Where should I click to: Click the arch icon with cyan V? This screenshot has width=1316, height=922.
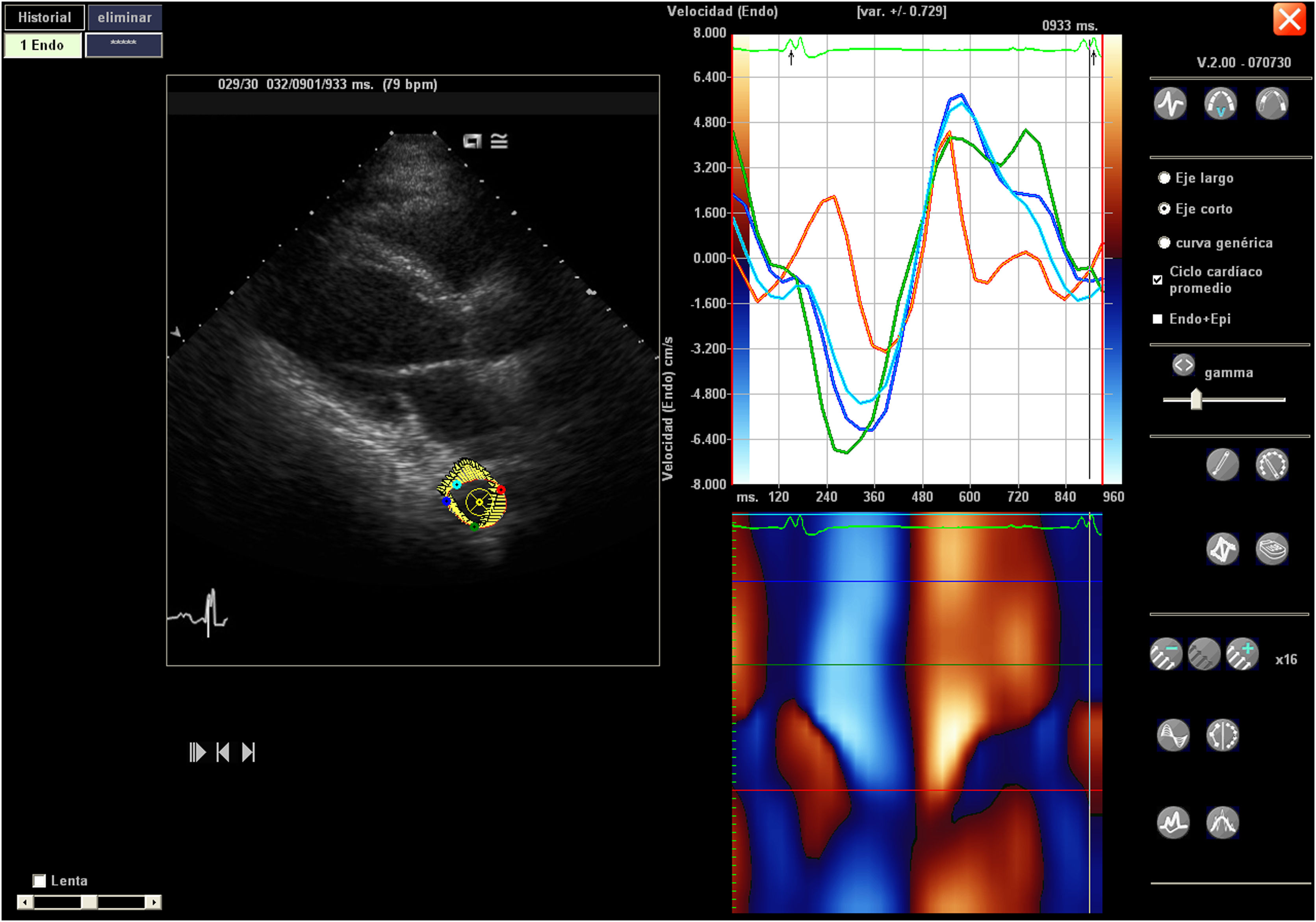coord(1220,104)
